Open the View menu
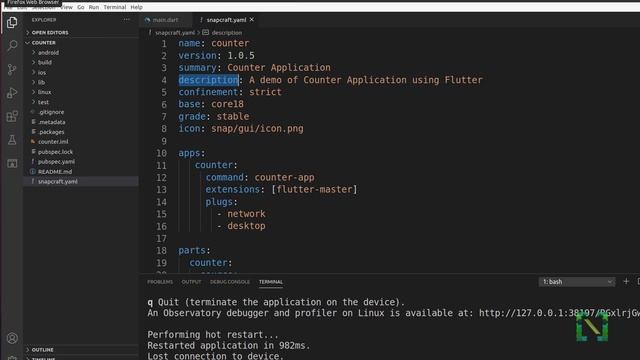Image resolution: width=640 pixels, height=360 pixels. (x=67, y=7)
